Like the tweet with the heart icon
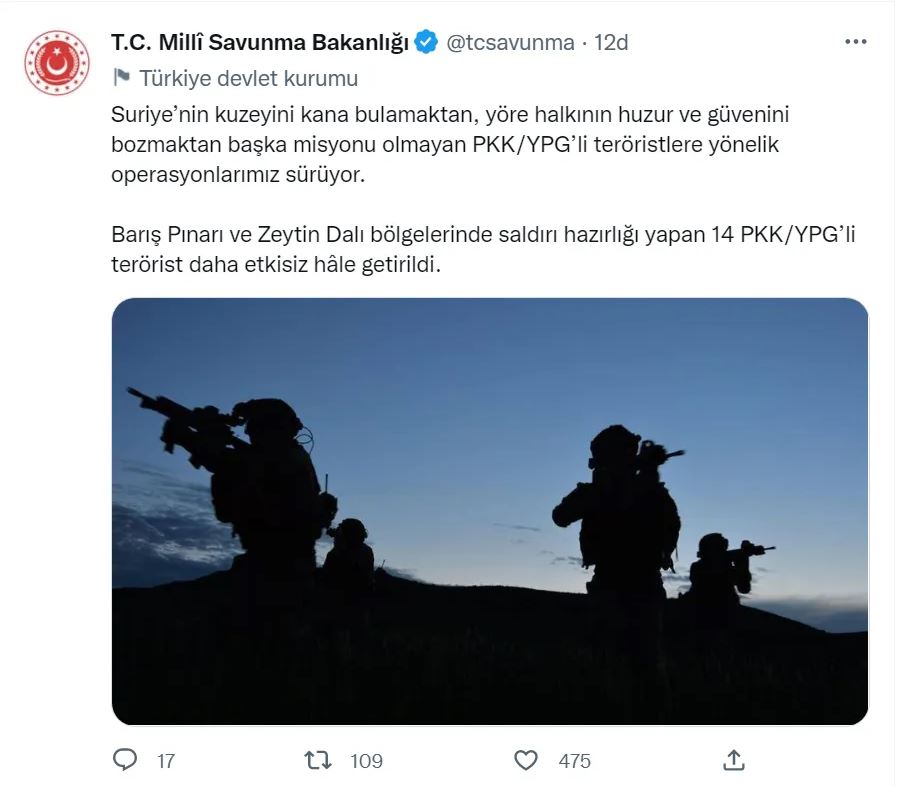The image size is (898, 786). click(x=526, y=760)
